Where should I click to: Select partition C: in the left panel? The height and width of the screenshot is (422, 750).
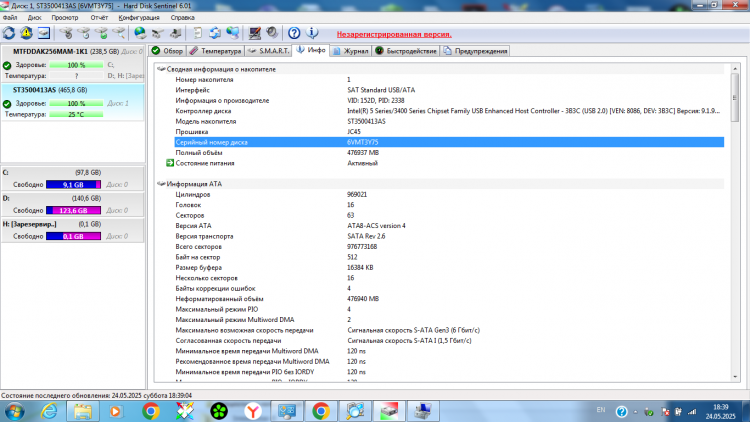point(73,178)
